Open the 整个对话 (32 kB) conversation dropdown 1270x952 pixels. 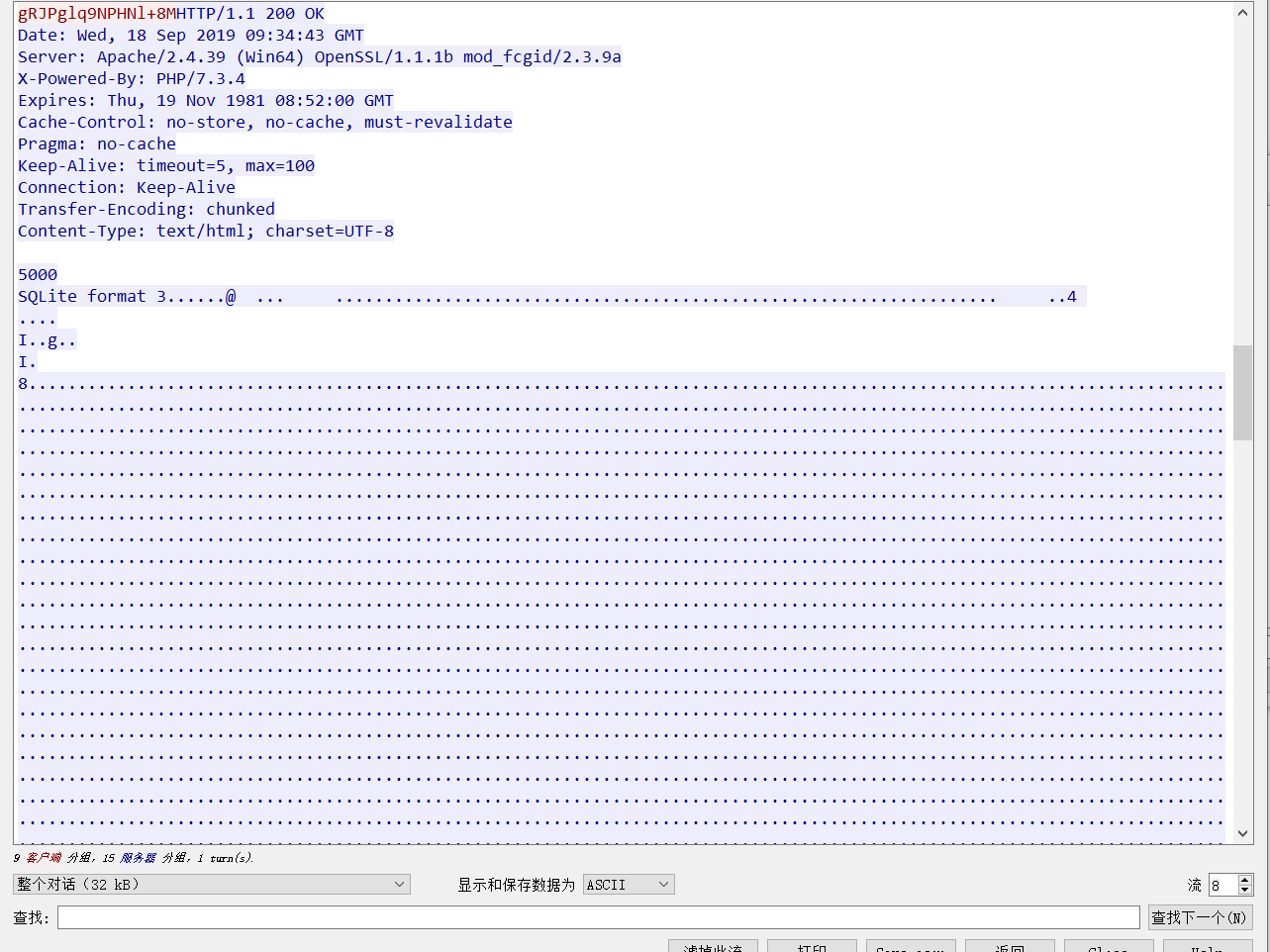pyautogui.click(x=212, y=884)
